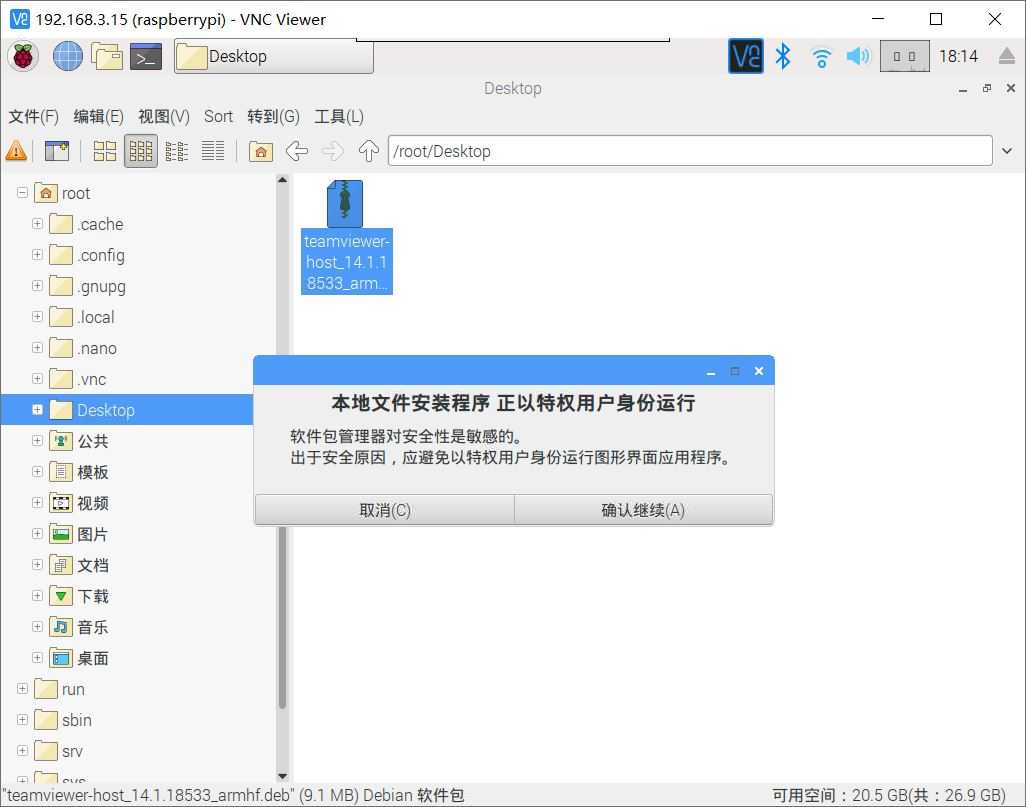
Task: Open the 文件(F) menu
Action: (x=33, y=117)
